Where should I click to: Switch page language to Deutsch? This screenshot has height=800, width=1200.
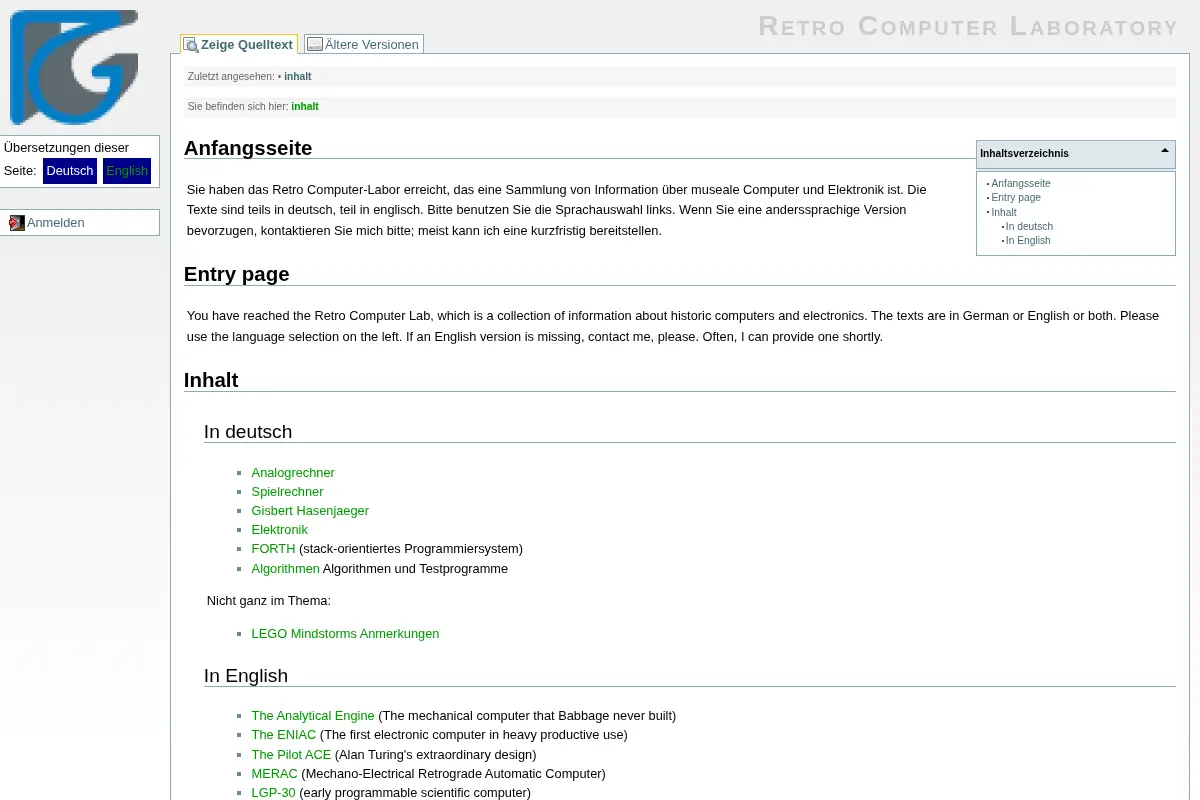70,171
